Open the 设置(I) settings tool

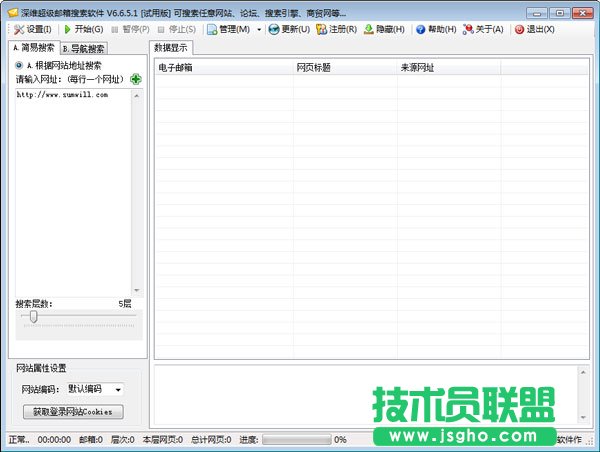(33, 29)
